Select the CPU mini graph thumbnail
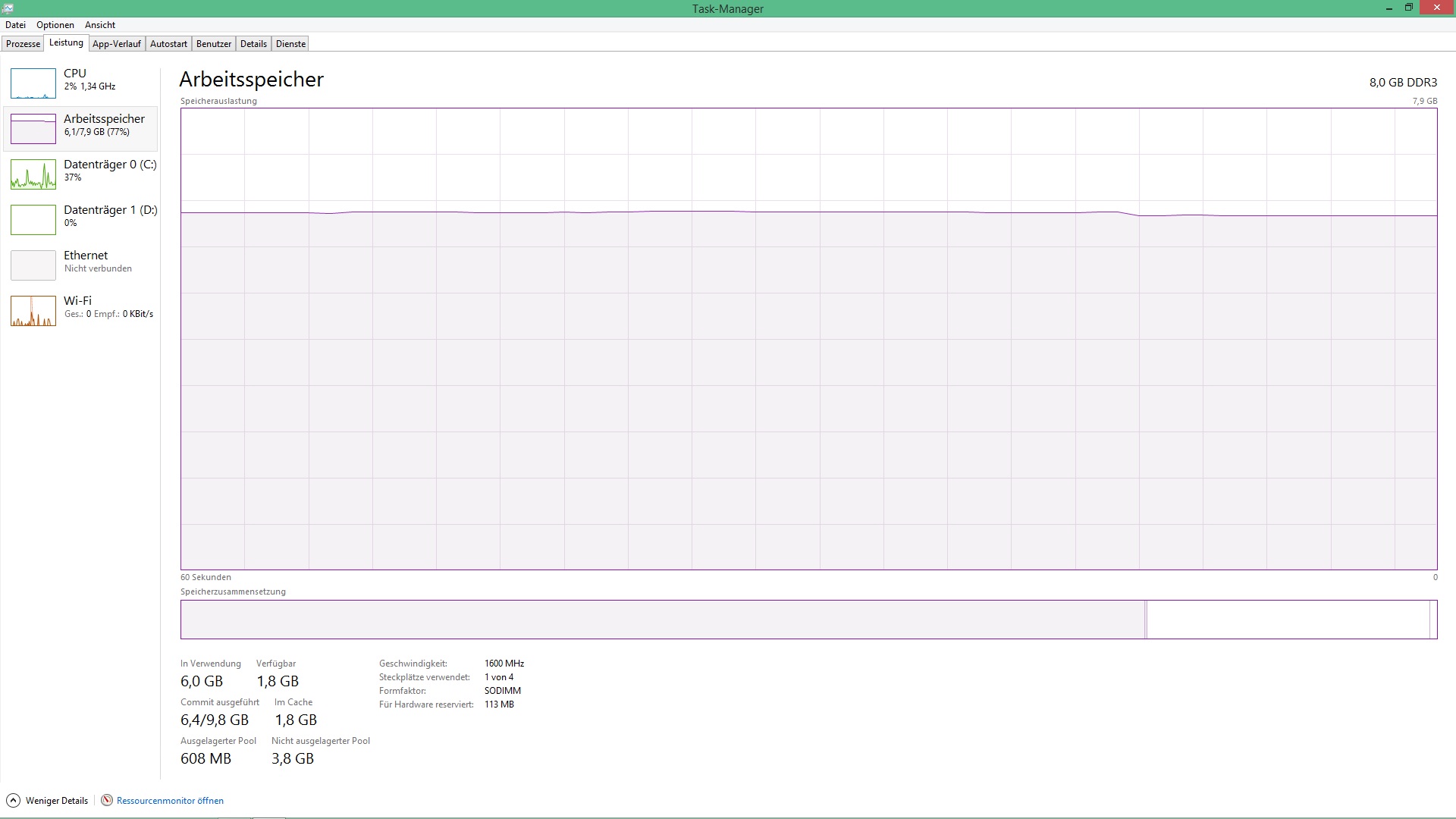The width and height of the screenshot is (1456, 819). pos(33,83)
